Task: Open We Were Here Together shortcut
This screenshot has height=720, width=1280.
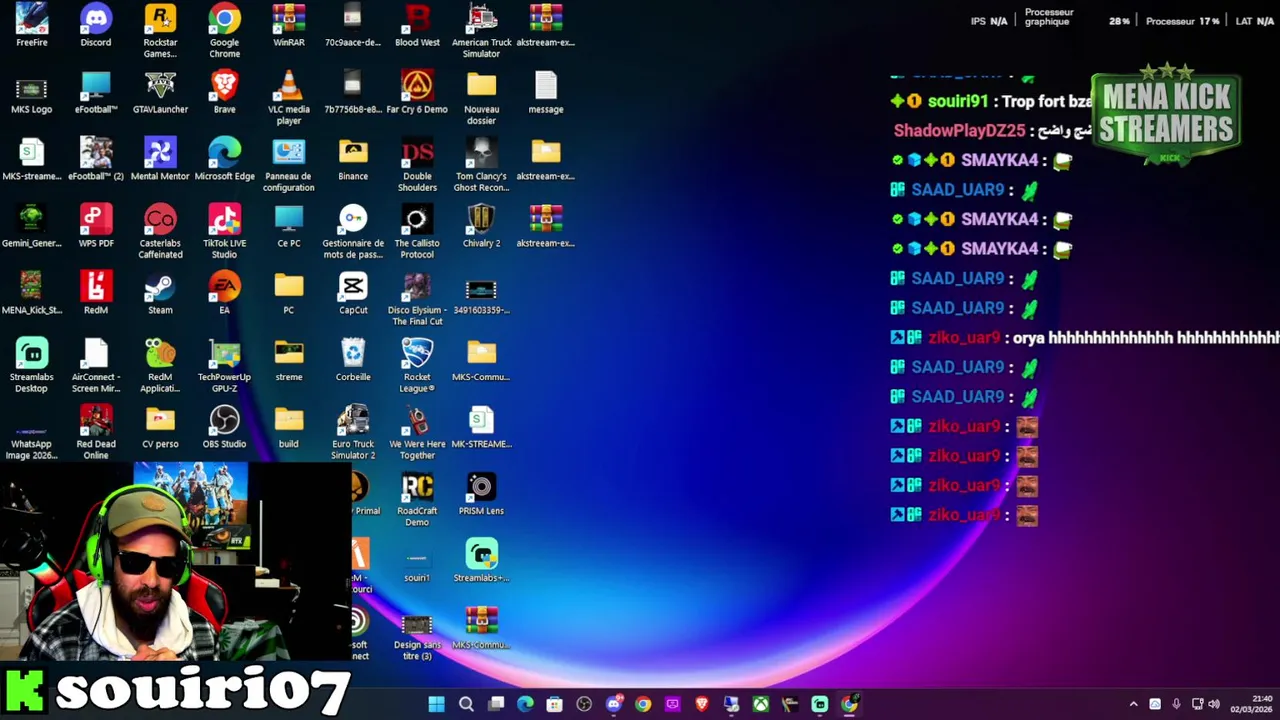Action: click(417, 433)
